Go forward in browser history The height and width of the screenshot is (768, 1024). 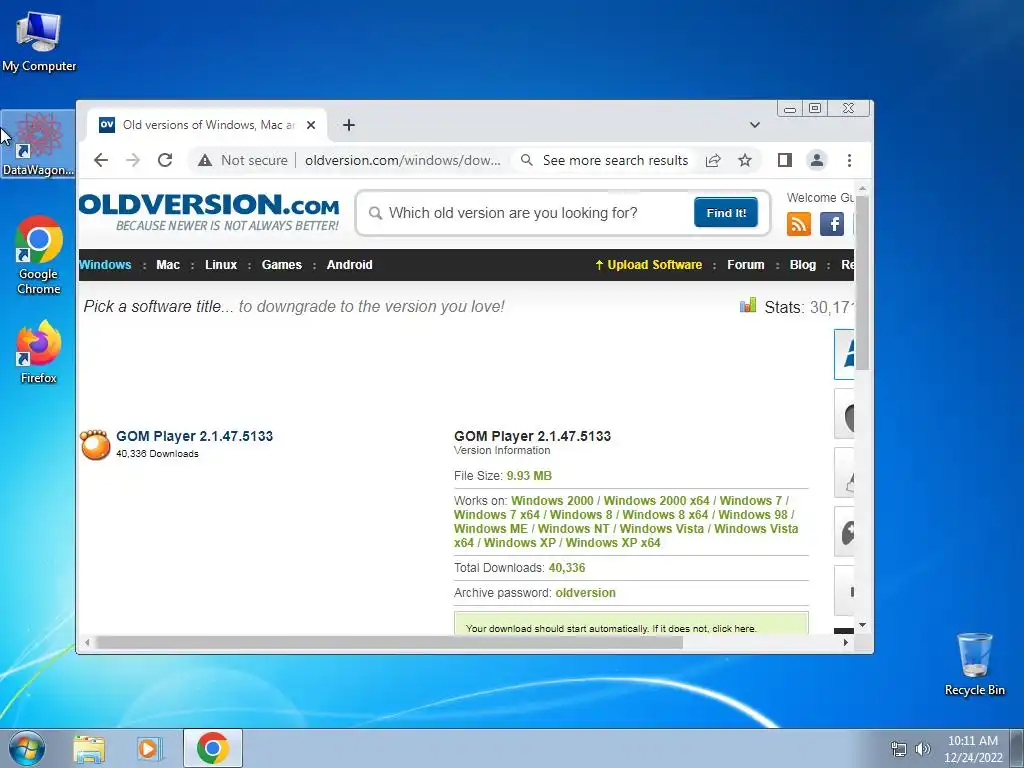(133, 160)
